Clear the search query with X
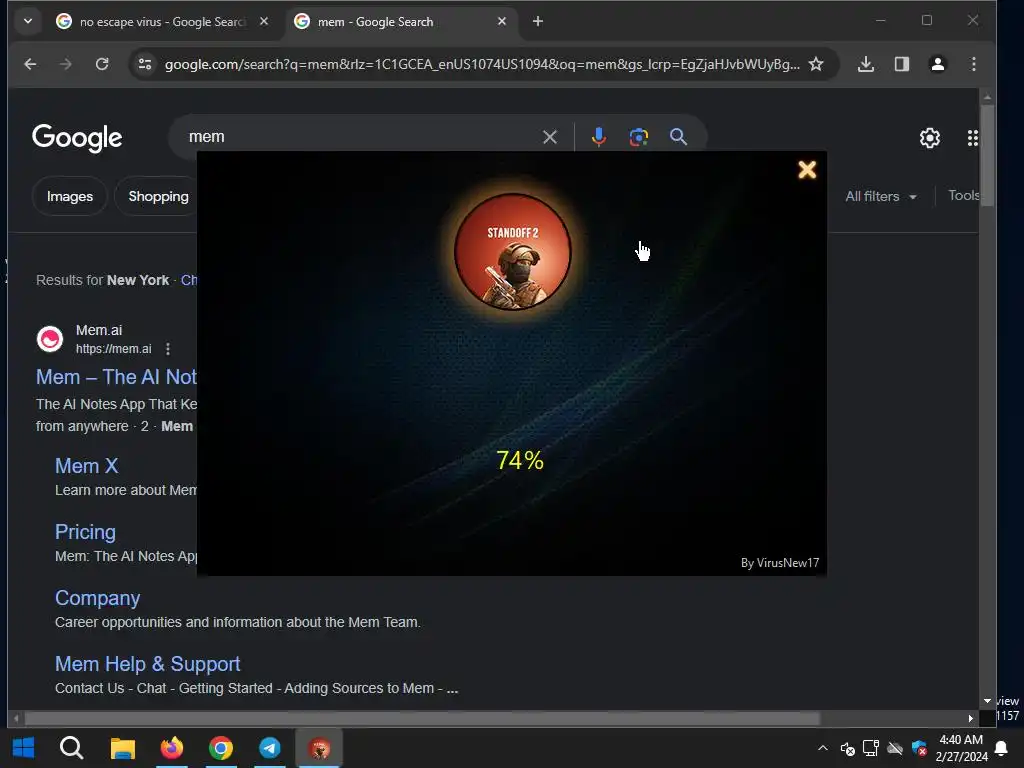 click(550, 137)
